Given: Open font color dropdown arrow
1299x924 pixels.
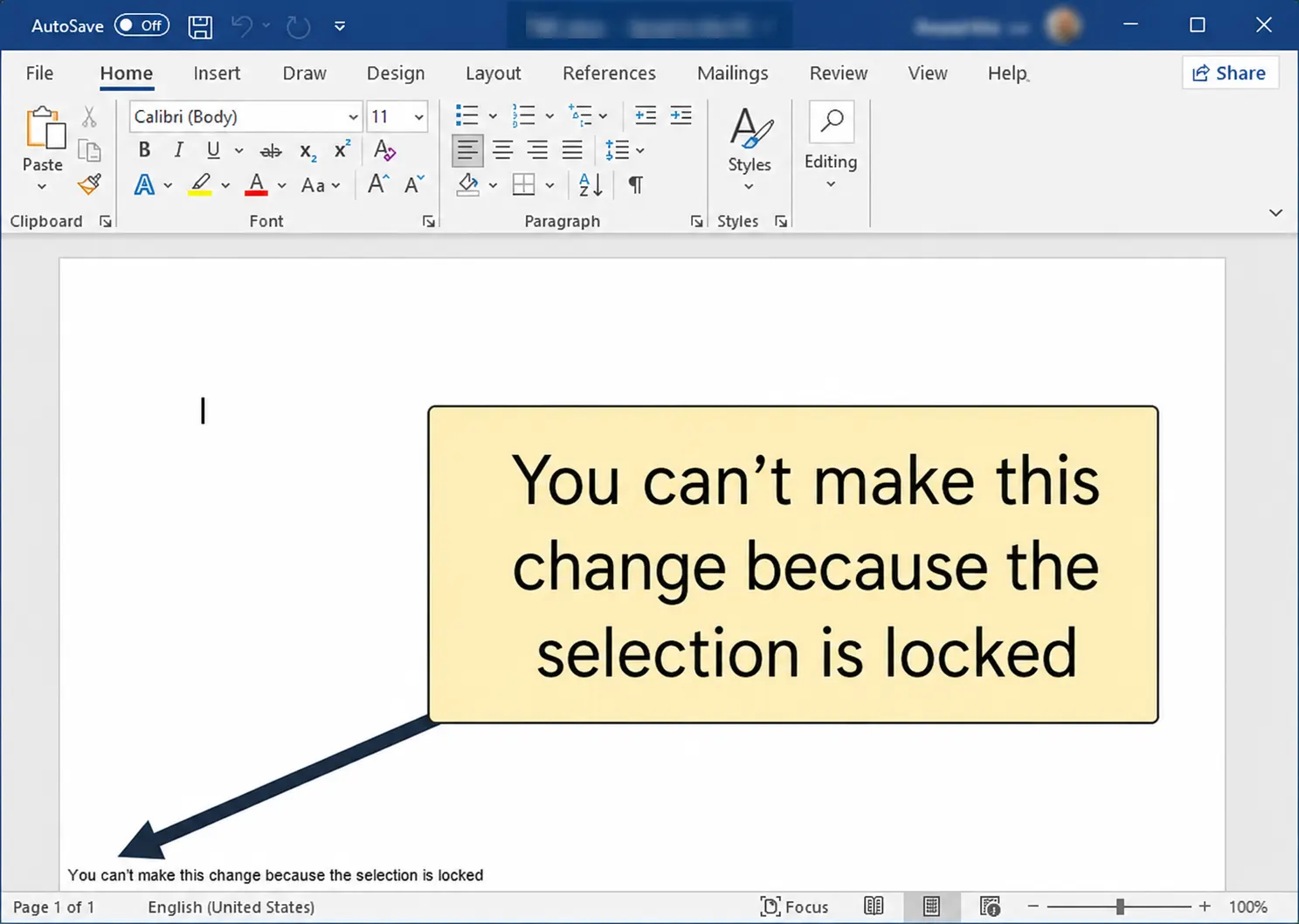Looking at the screenshot, I should click(x=281, y=186).
